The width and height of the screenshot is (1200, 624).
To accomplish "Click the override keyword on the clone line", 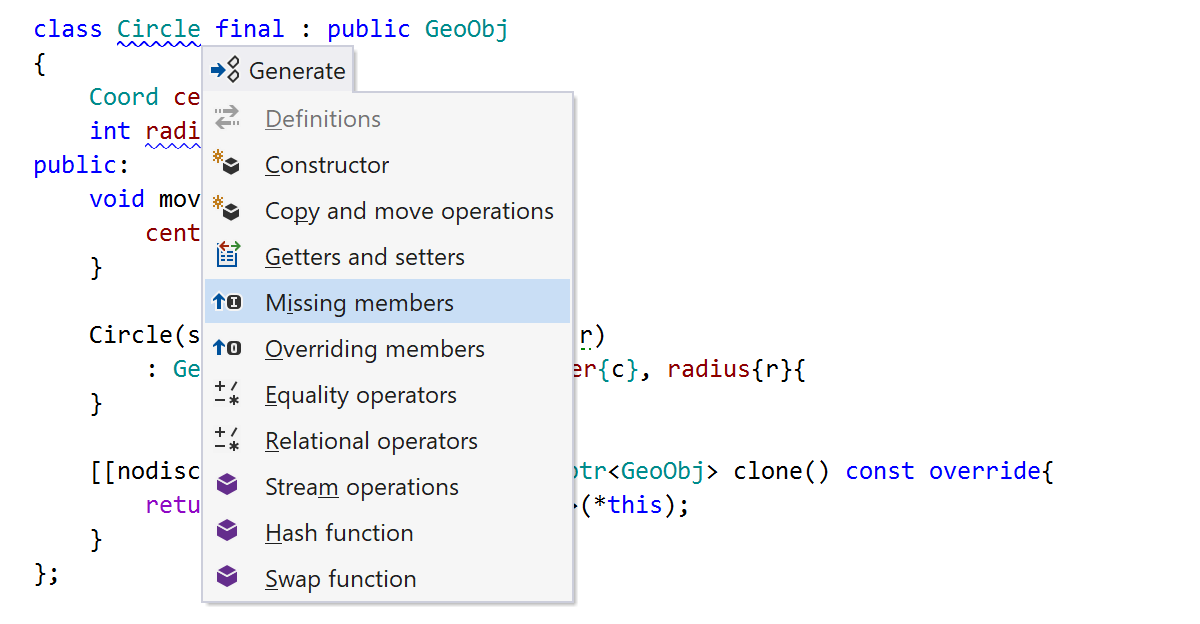I will pos(985,470).
